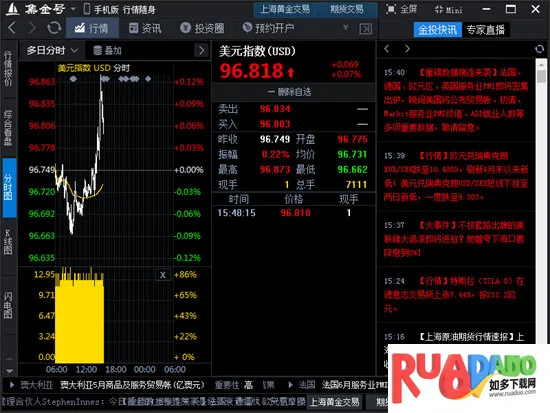Go to previous news with left chevron
The width and height of the screenshot is (550, 413).
coord(387,49)
